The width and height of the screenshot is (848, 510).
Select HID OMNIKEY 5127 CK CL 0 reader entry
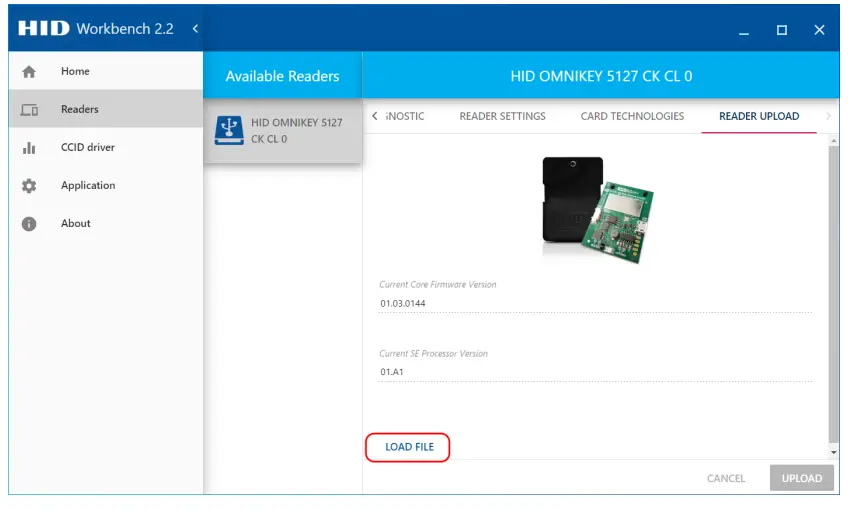coord(283,131)
